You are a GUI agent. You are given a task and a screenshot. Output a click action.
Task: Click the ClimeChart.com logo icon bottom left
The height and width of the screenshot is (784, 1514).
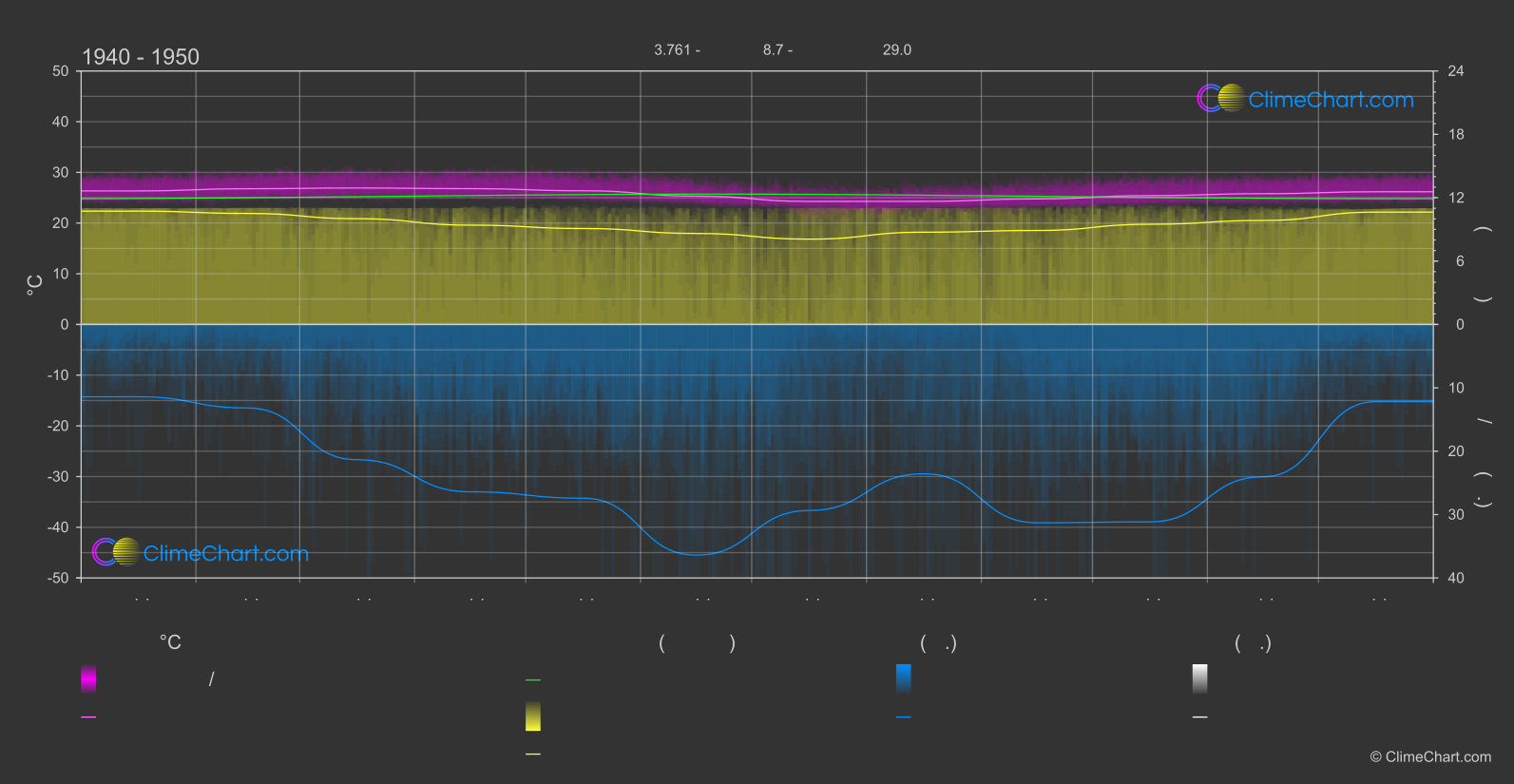coord(116,552)
